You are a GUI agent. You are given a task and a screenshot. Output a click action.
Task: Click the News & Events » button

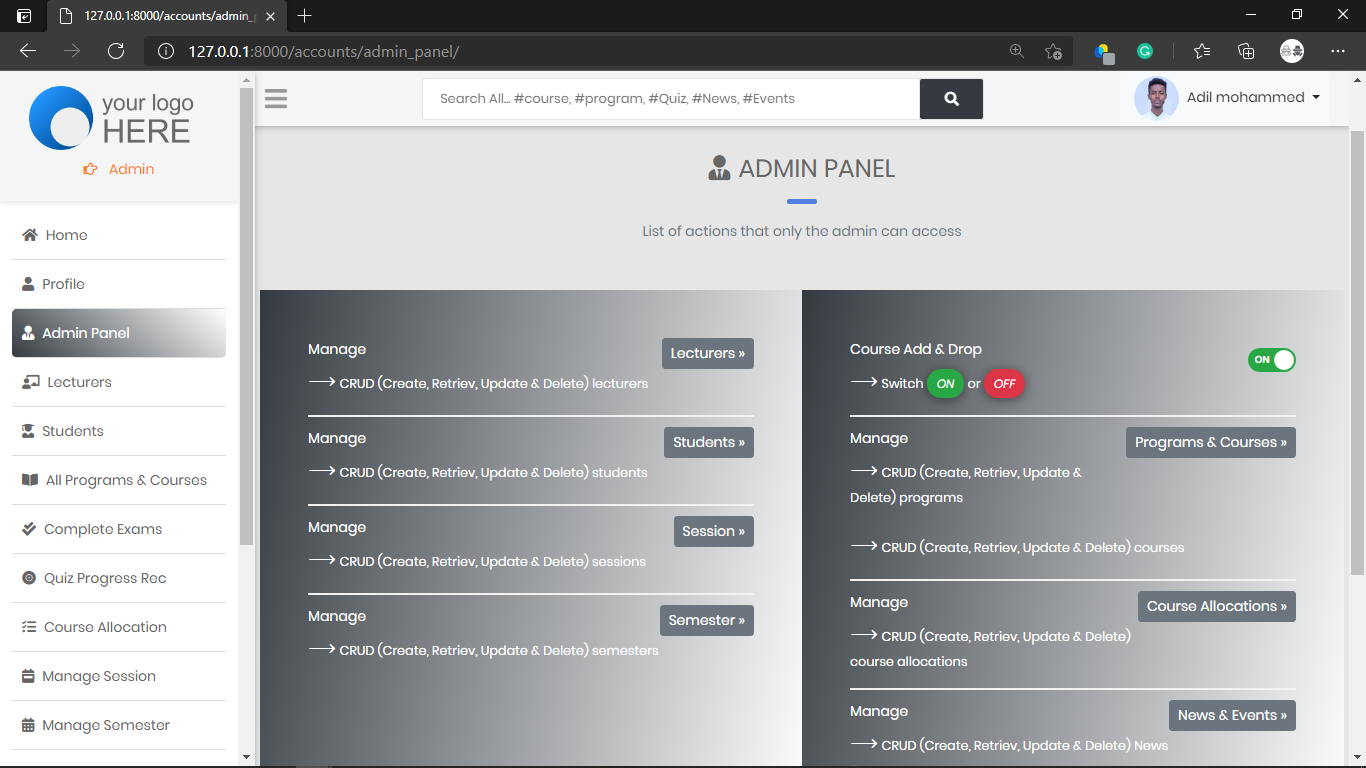pos(1232,715)
